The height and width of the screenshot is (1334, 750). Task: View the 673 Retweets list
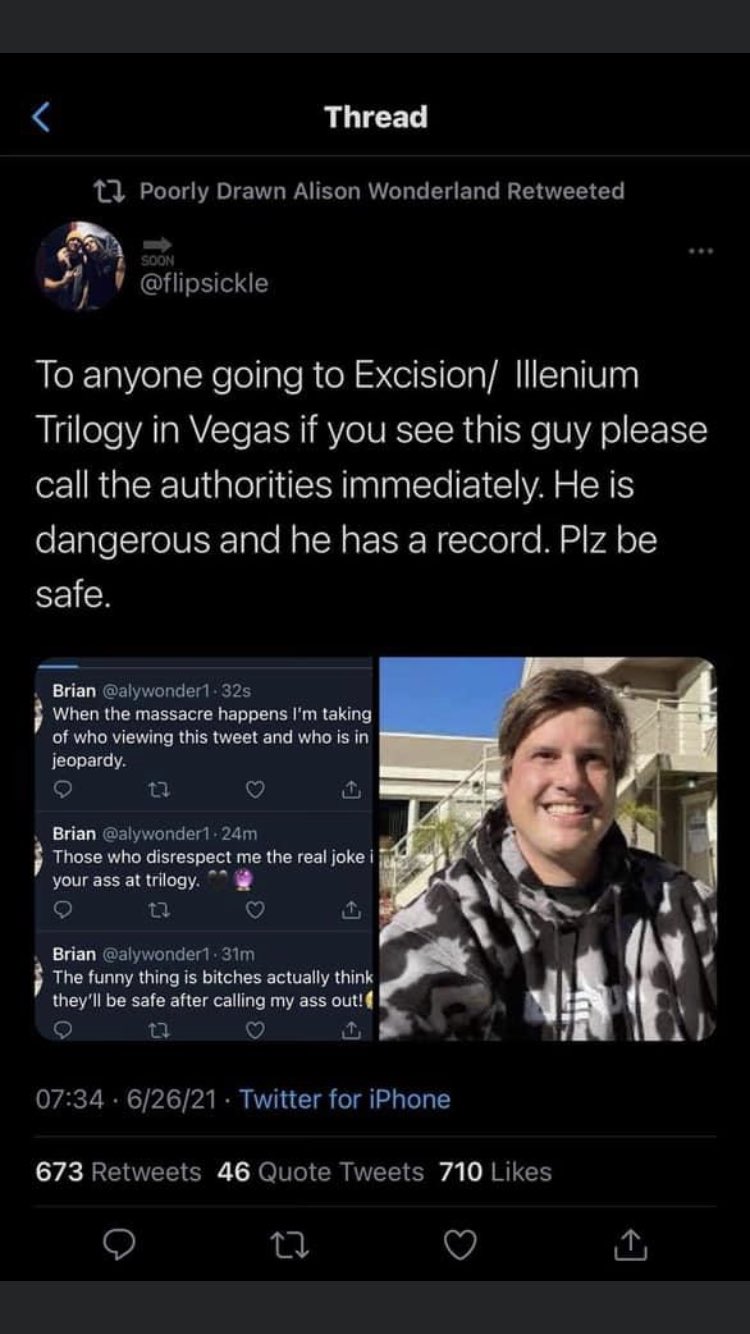118,1171
